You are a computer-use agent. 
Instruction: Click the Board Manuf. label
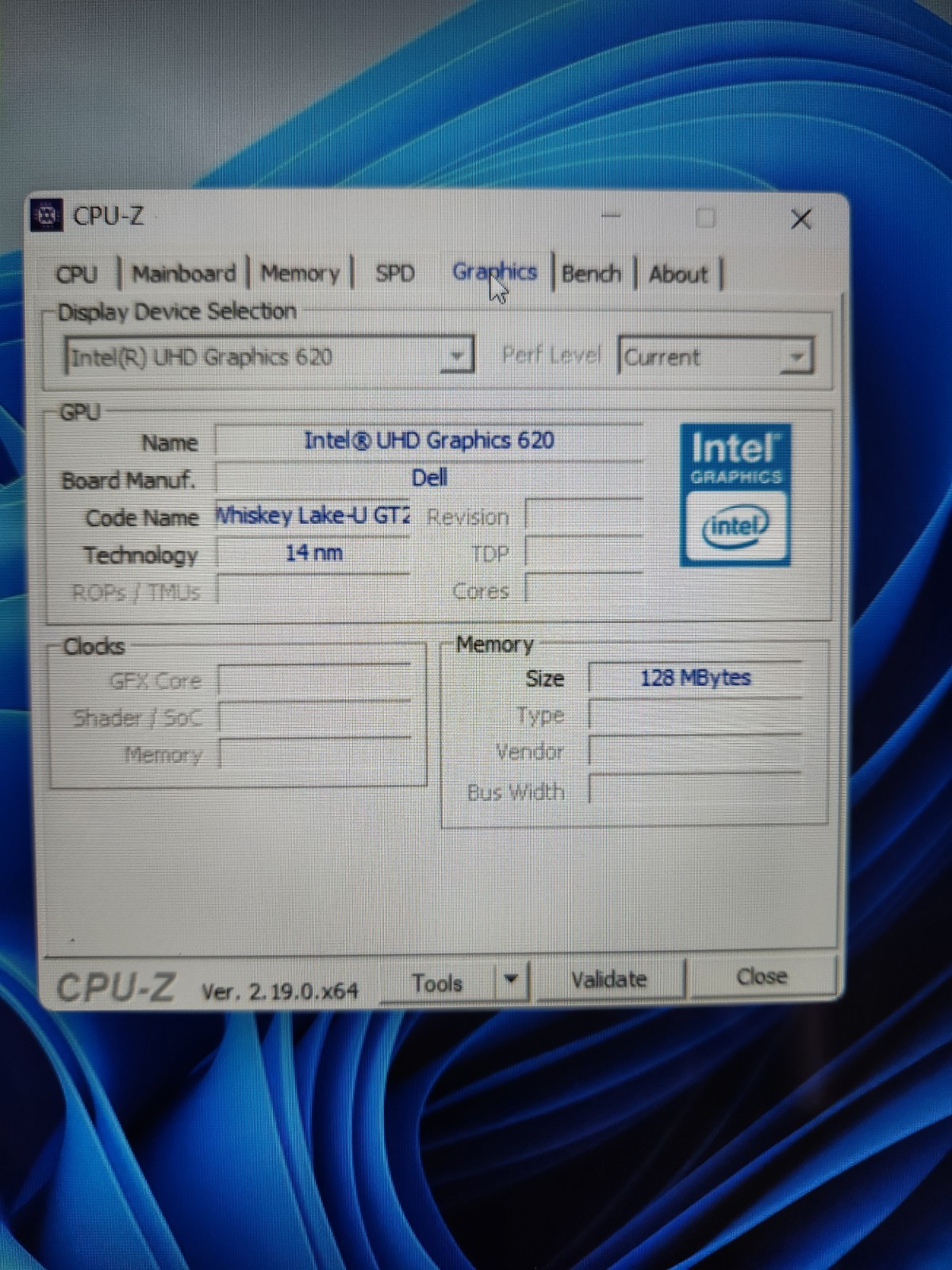(129, 480)
